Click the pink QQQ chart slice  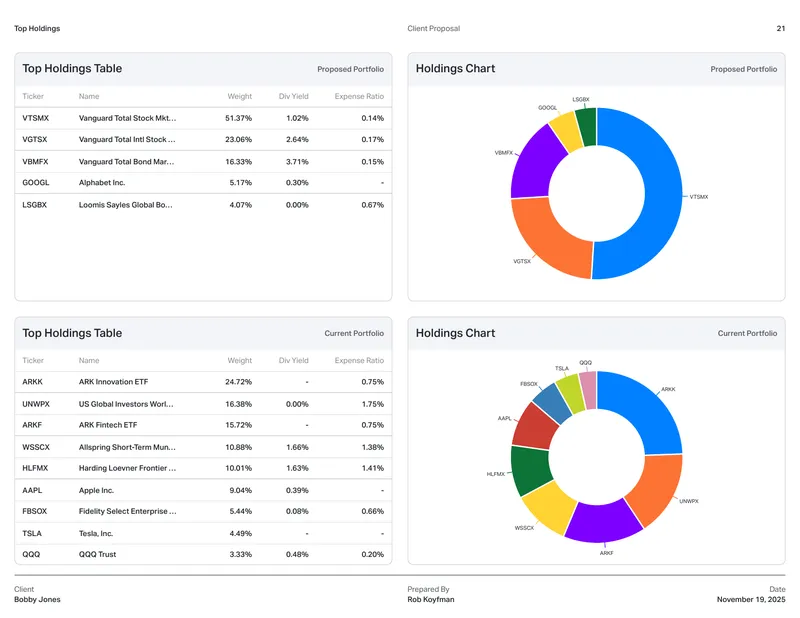(588, 390)
